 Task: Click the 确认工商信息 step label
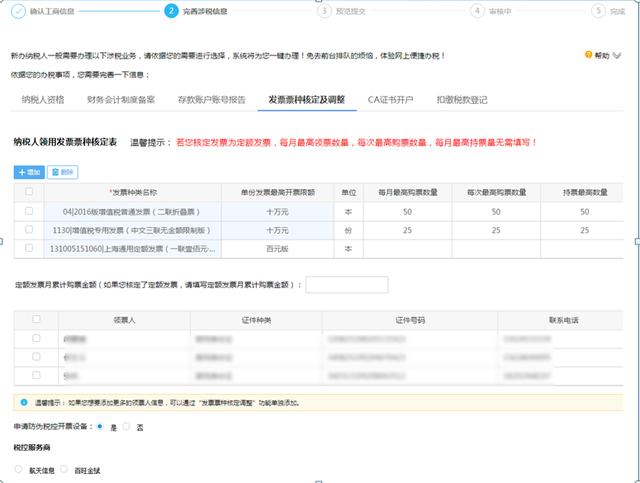tap(52, 11)
